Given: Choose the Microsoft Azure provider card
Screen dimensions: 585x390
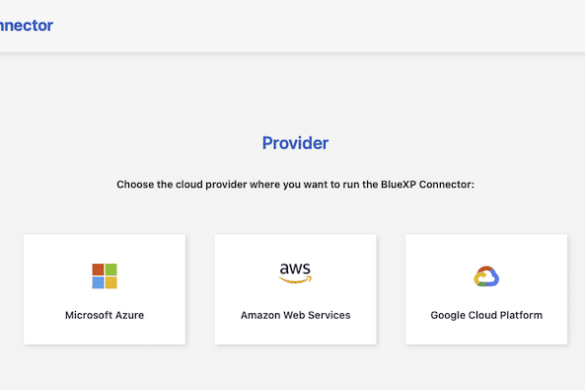Looking at the screenshot, I should click(104, 289).
